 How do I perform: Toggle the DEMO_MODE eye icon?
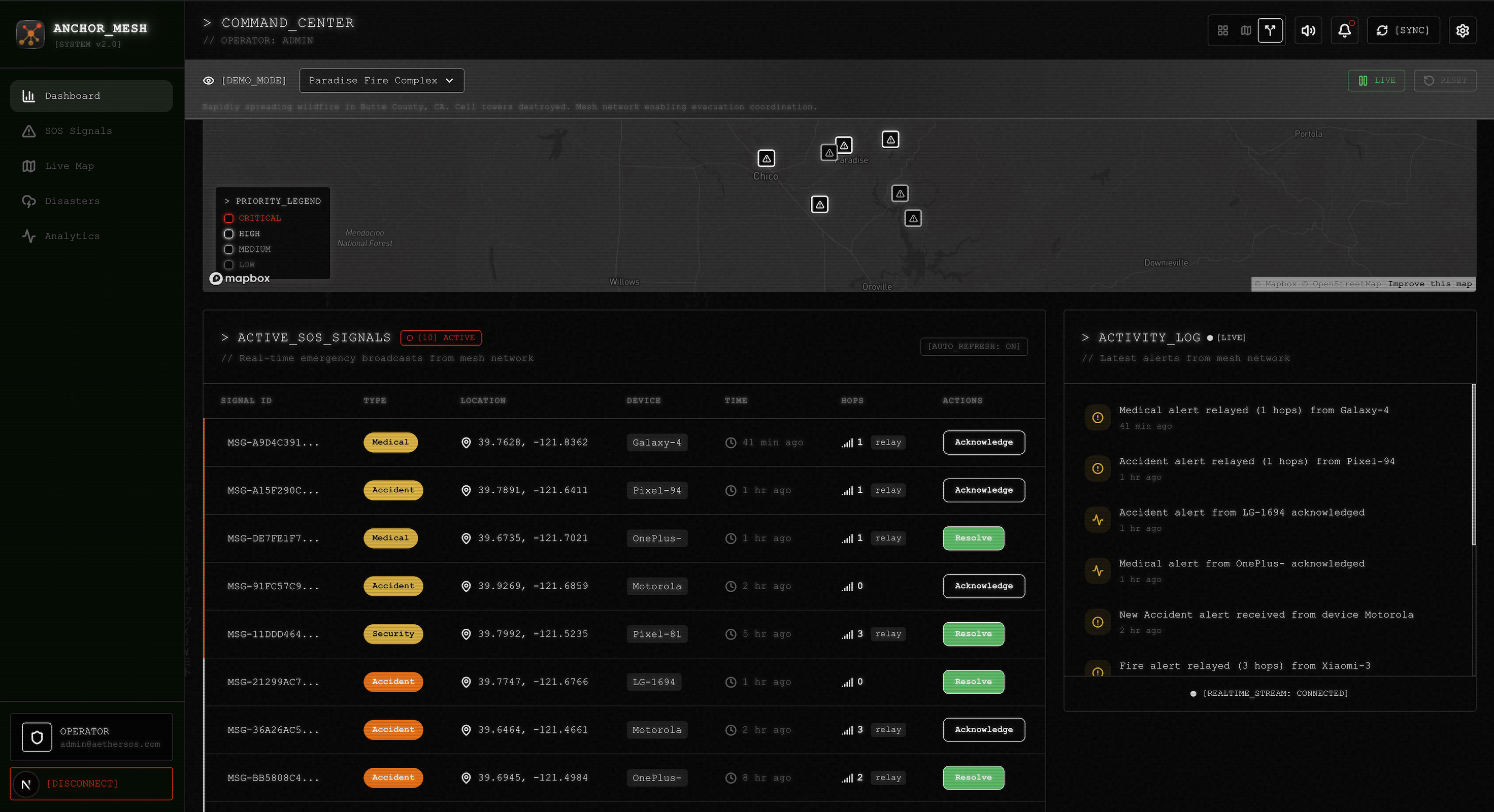[209, 81]
